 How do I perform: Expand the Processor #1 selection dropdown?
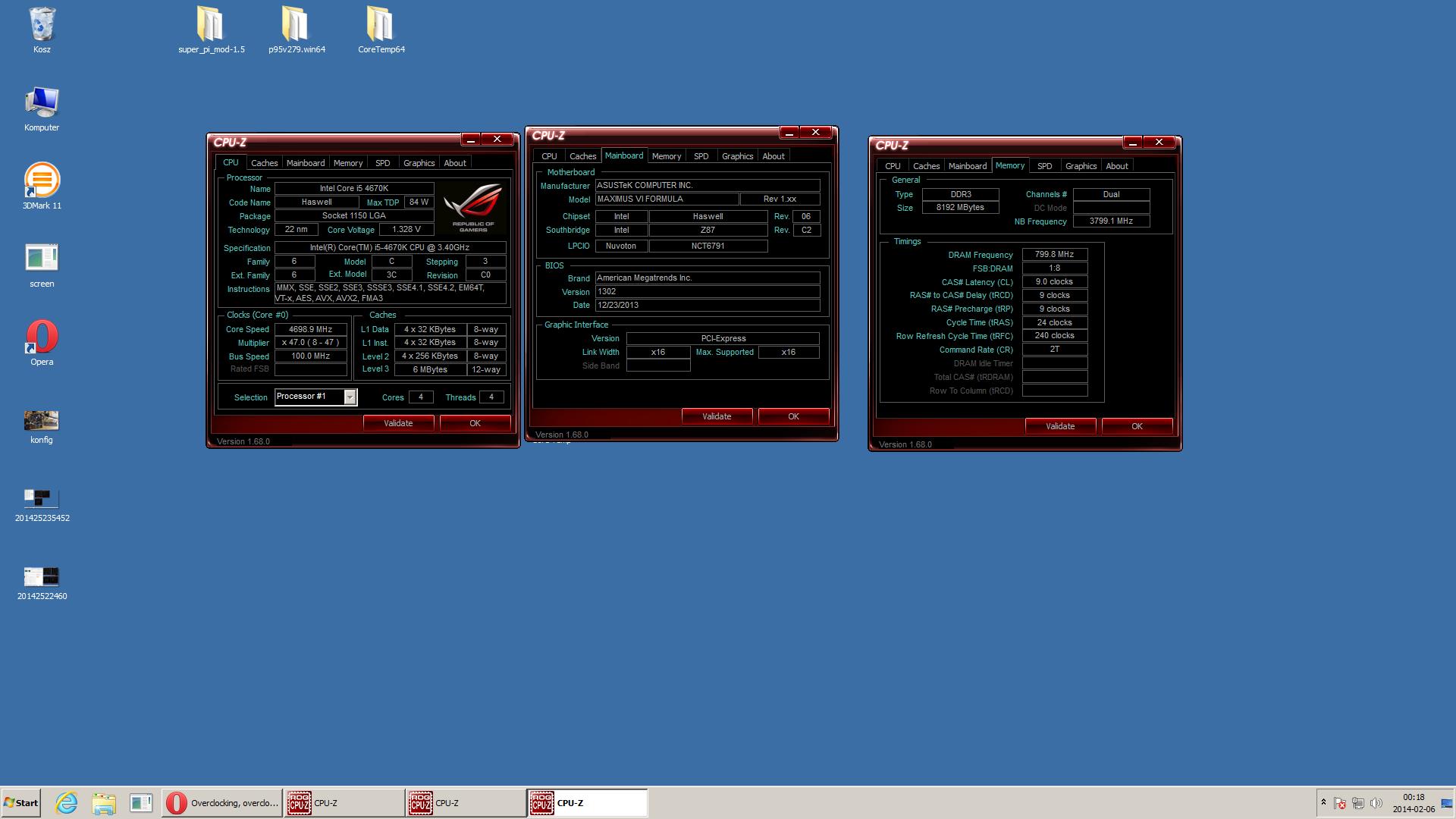(x=350, y=397)
